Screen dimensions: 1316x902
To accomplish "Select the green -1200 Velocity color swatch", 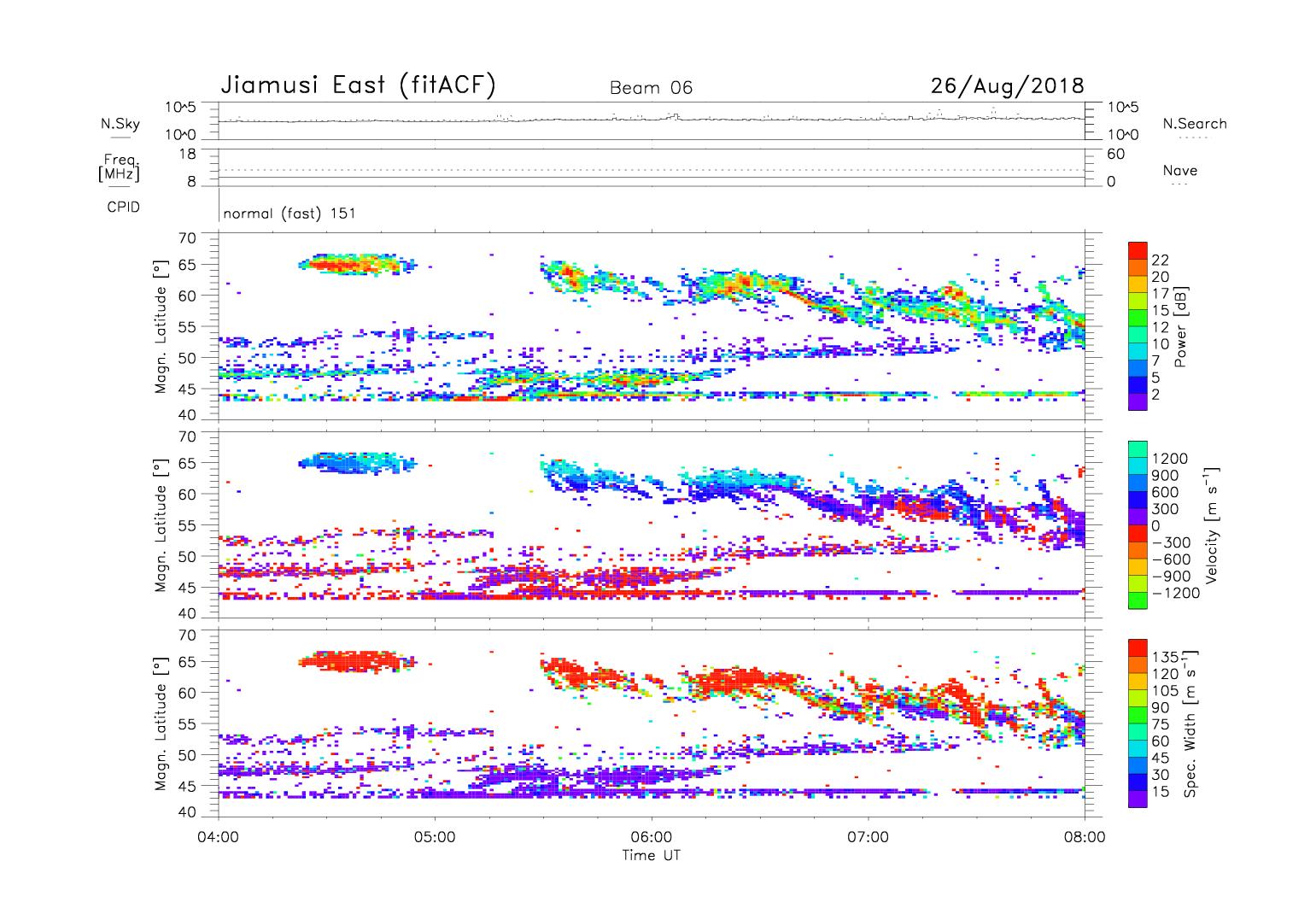I will click(1137, 601).
